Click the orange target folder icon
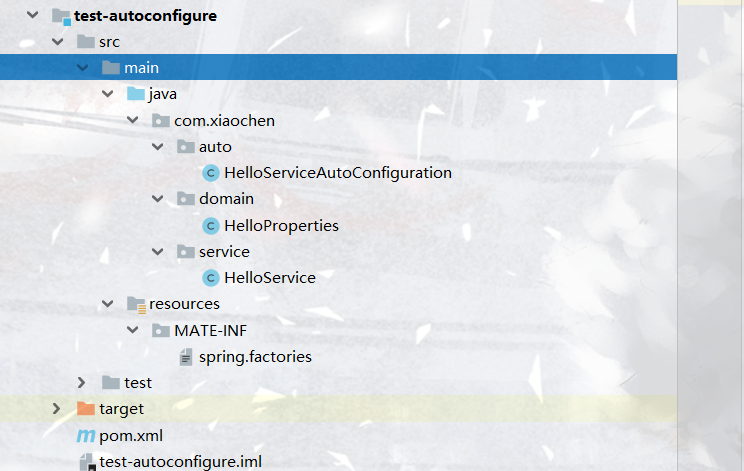 86,409
